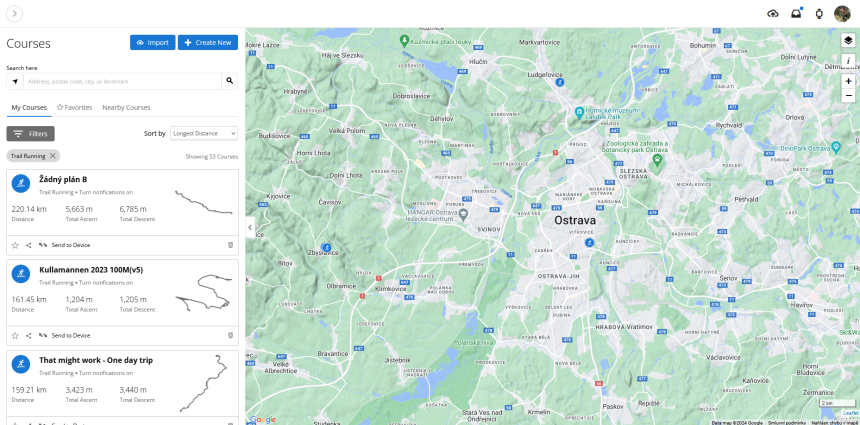The image size is (860, 425).
Task: Collapse the courses panel with map-edge arrow
Action: click(x=250, y=227)
